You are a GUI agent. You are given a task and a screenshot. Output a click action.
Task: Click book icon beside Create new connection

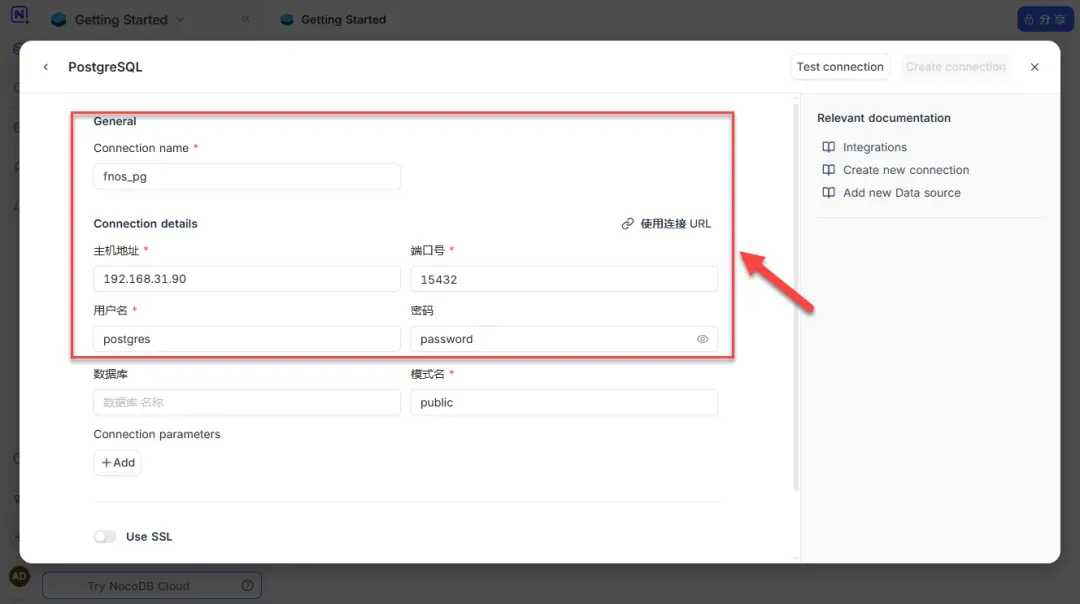[x=829, y=170]
